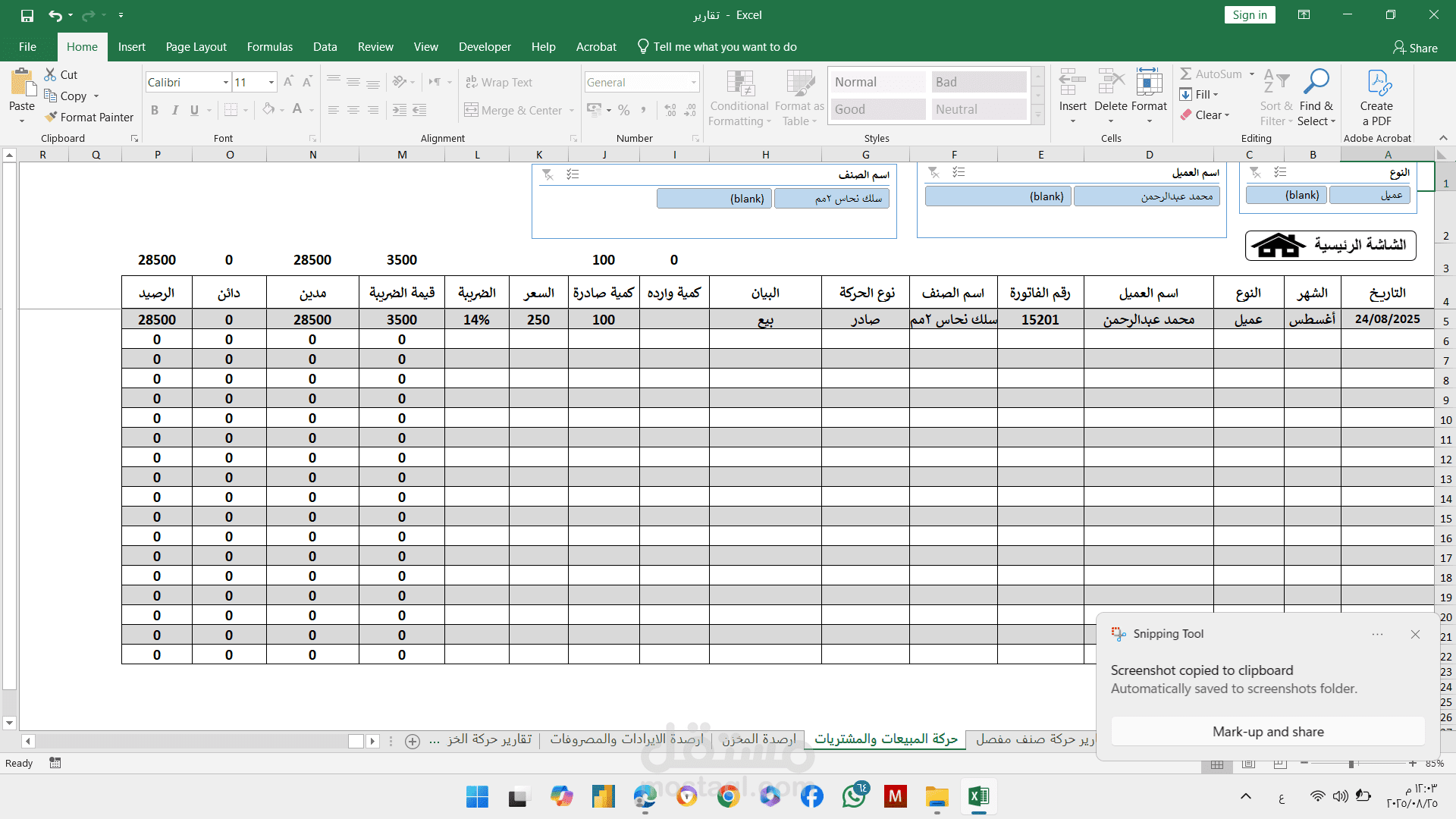Click the Sign in button
1456x819 pixels.
[x=1249, y=15]
